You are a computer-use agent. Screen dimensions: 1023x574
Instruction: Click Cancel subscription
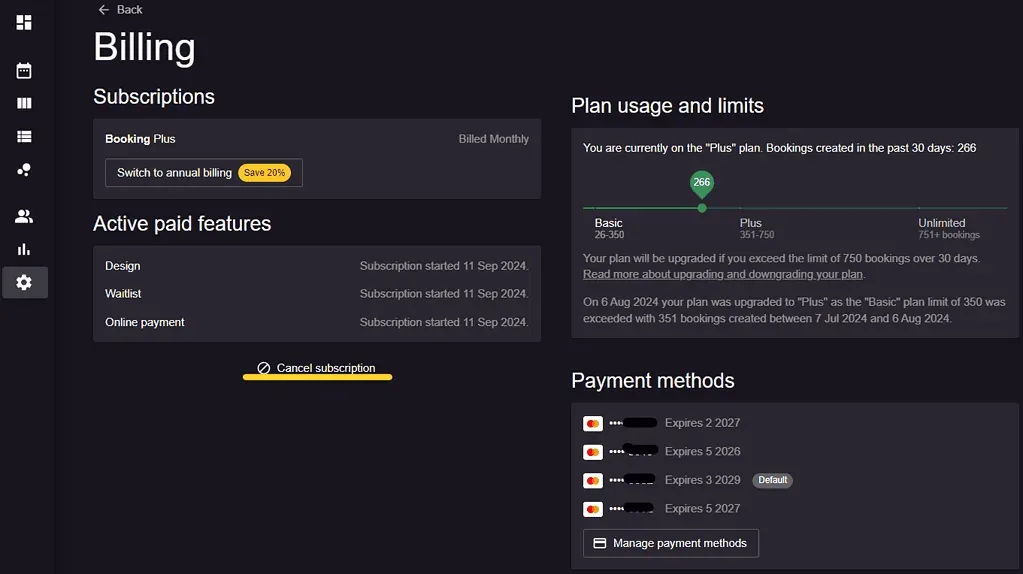(x=317, y=368)
